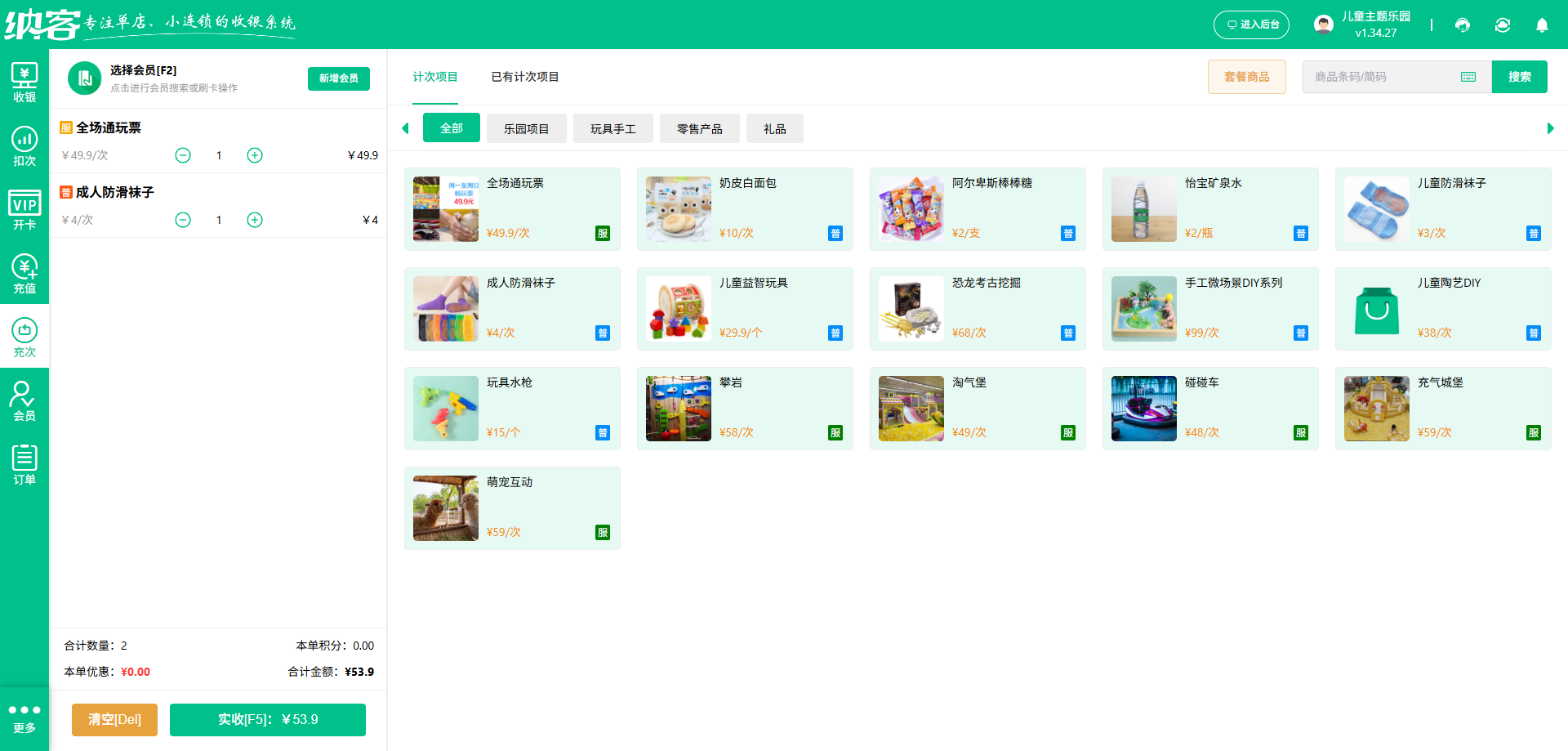
Task: Open customer service via headset icon
Action: [1463, 25]
